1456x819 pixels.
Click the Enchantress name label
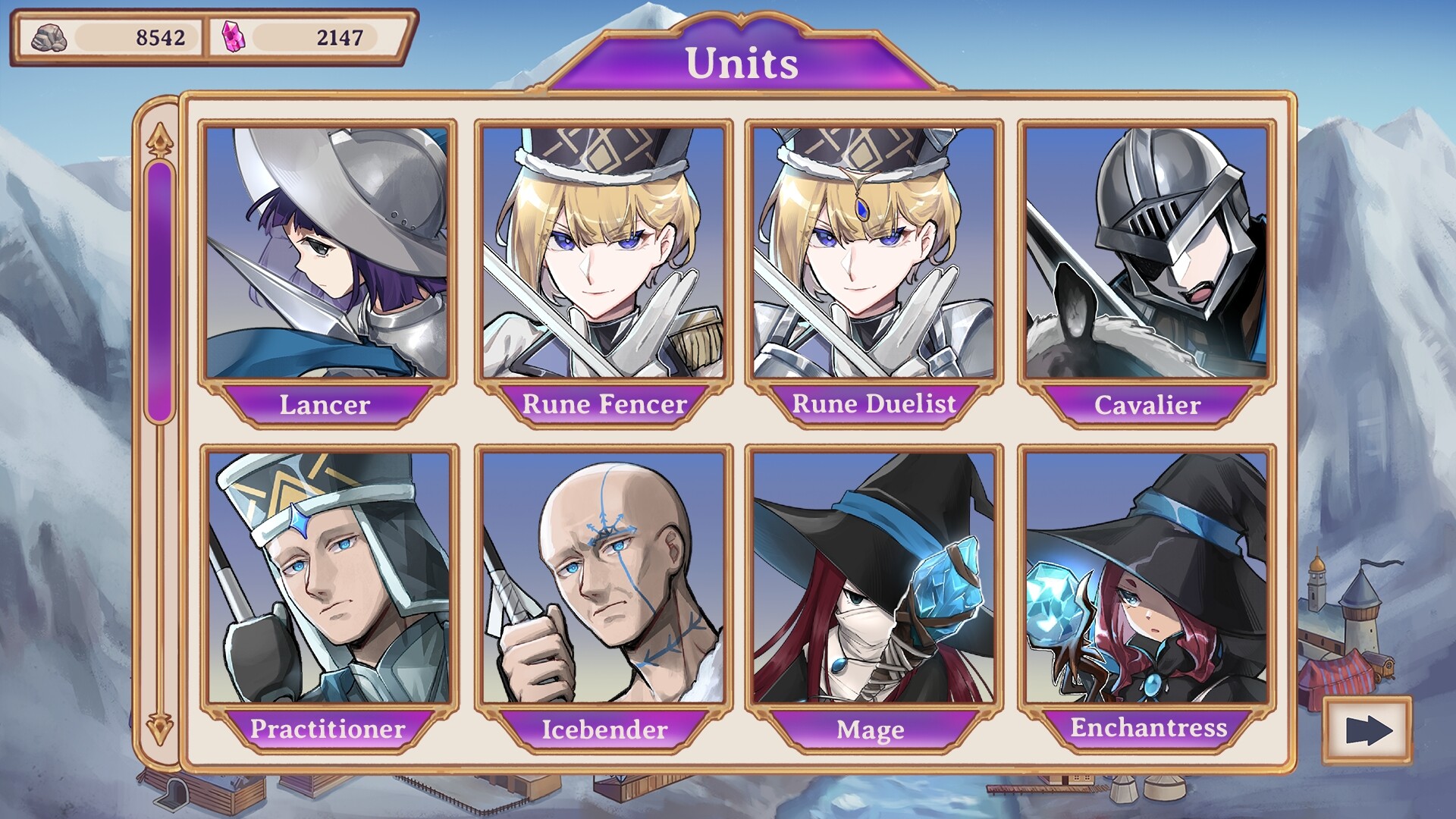pyautogui.click(x=1148, y=728)
